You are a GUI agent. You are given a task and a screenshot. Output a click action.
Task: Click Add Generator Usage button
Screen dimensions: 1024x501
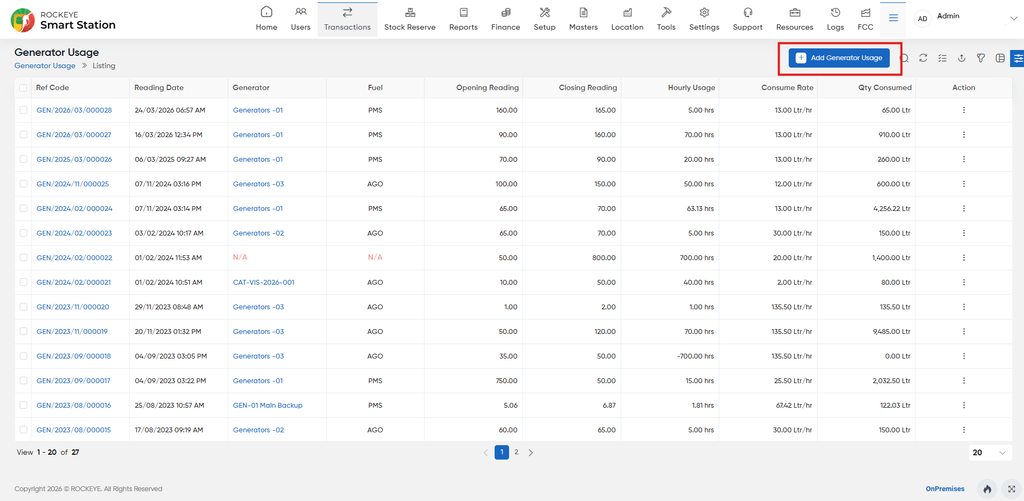click(x=839, y=58)
